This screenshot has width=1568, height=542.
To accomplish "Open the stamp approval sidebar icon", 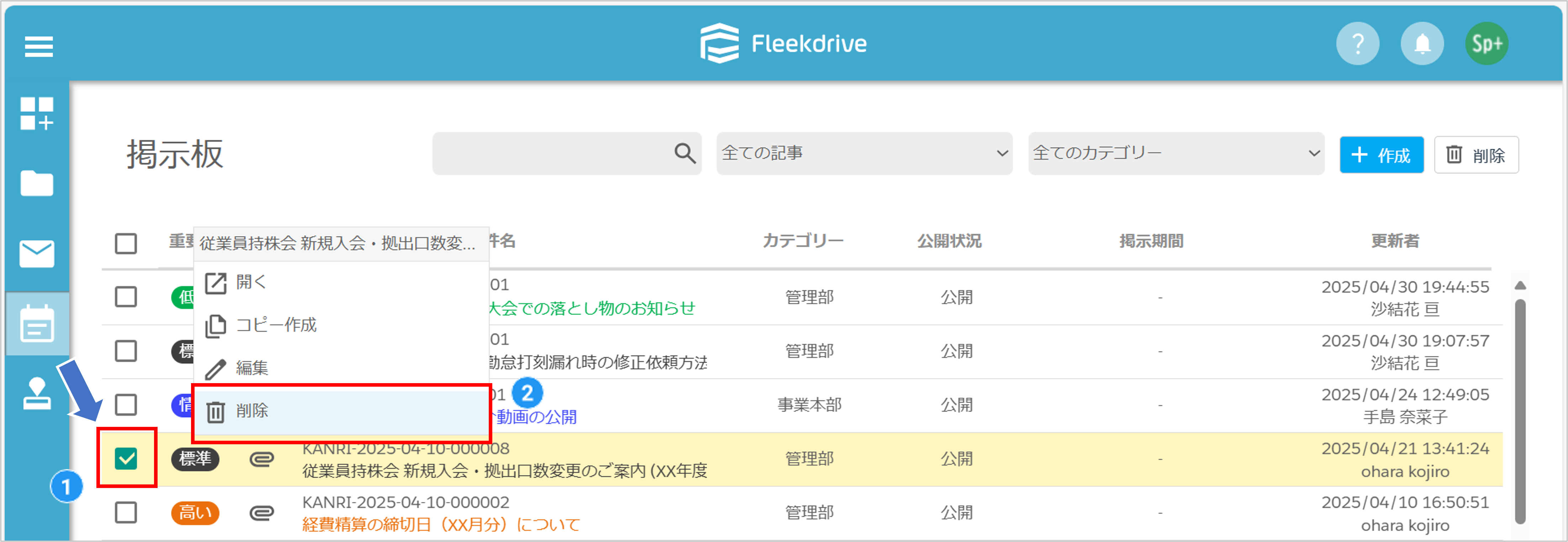I will pos(37,393).
